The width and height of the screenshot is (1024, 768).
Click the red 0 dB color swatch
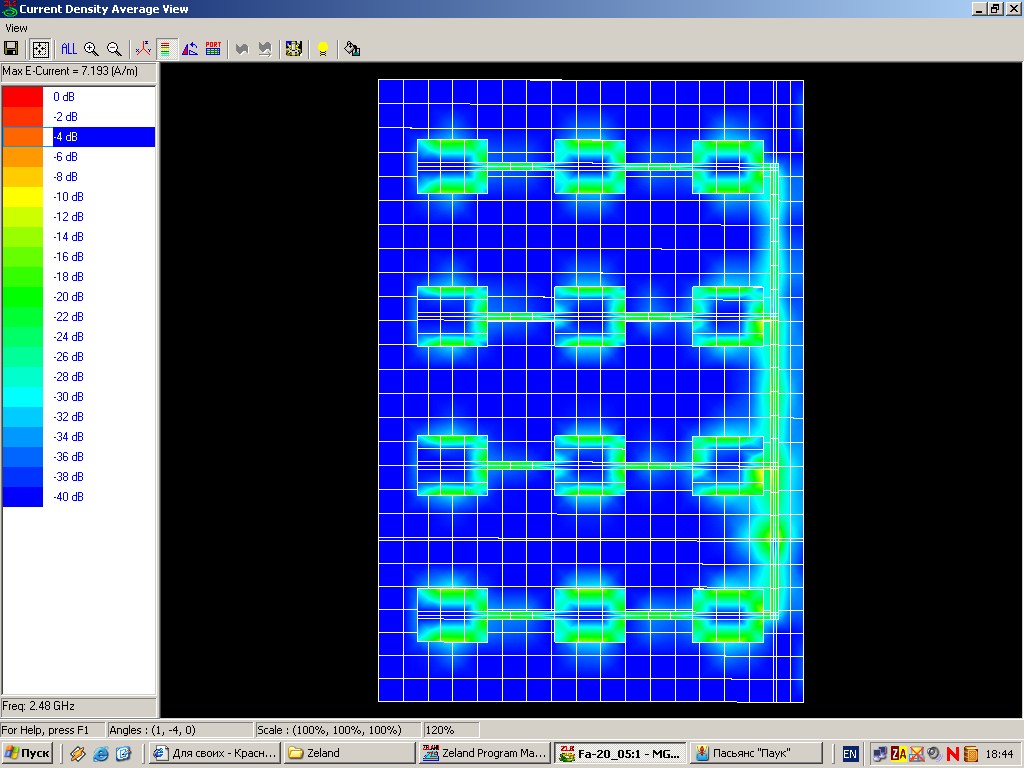[x=23, y=97]
